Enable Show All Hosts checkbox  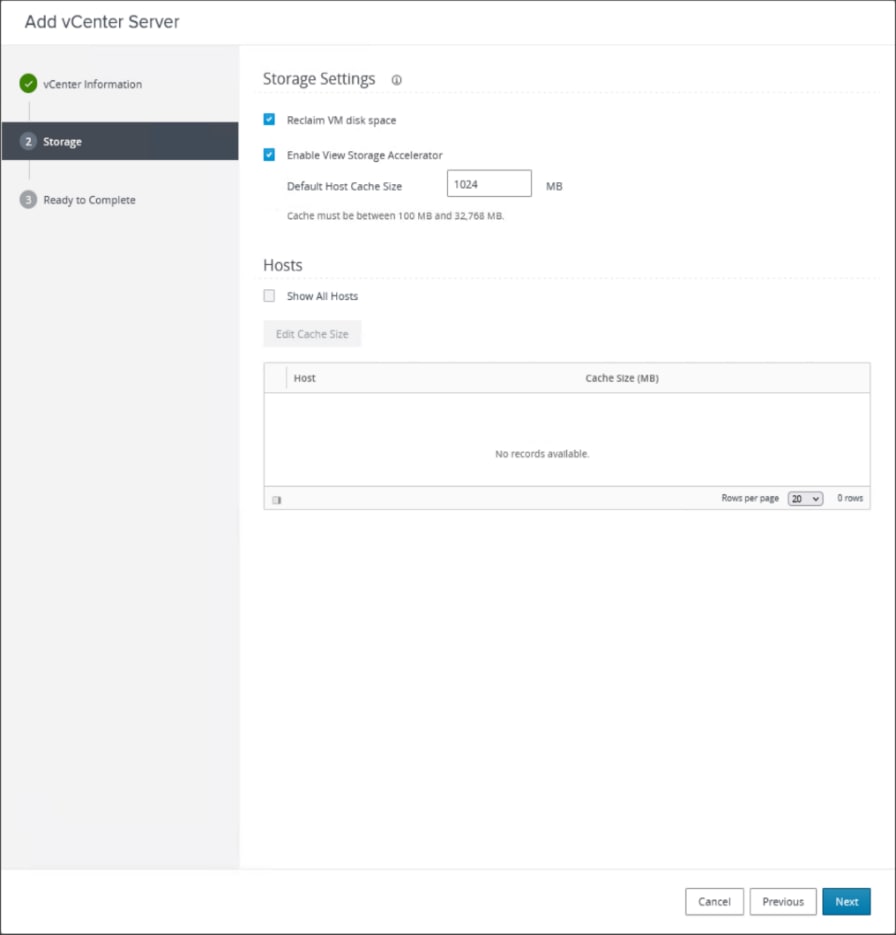[269, 296]
